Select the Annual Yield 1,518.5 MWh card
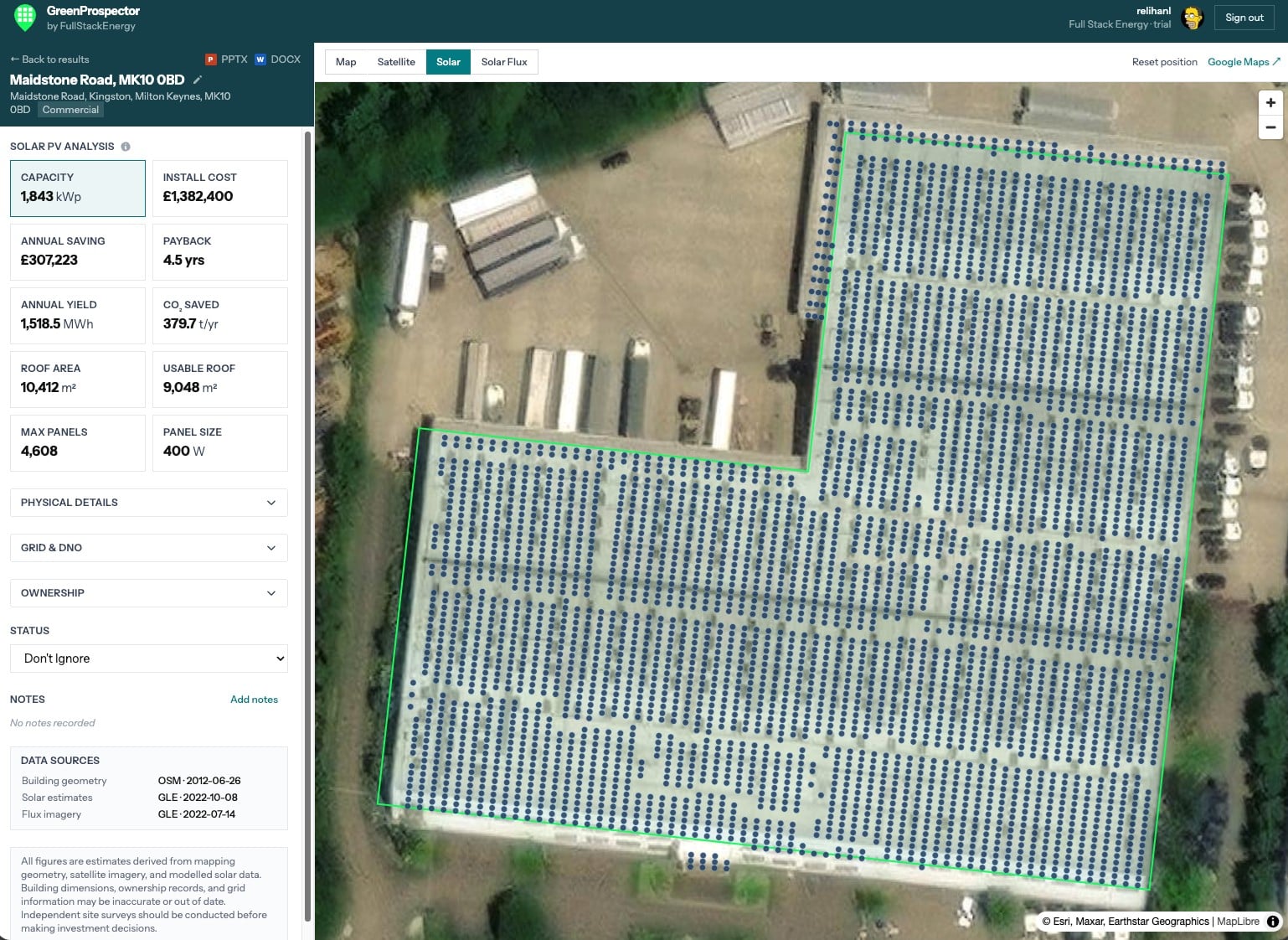The image size is (1288, 940). tap(78, 316)
